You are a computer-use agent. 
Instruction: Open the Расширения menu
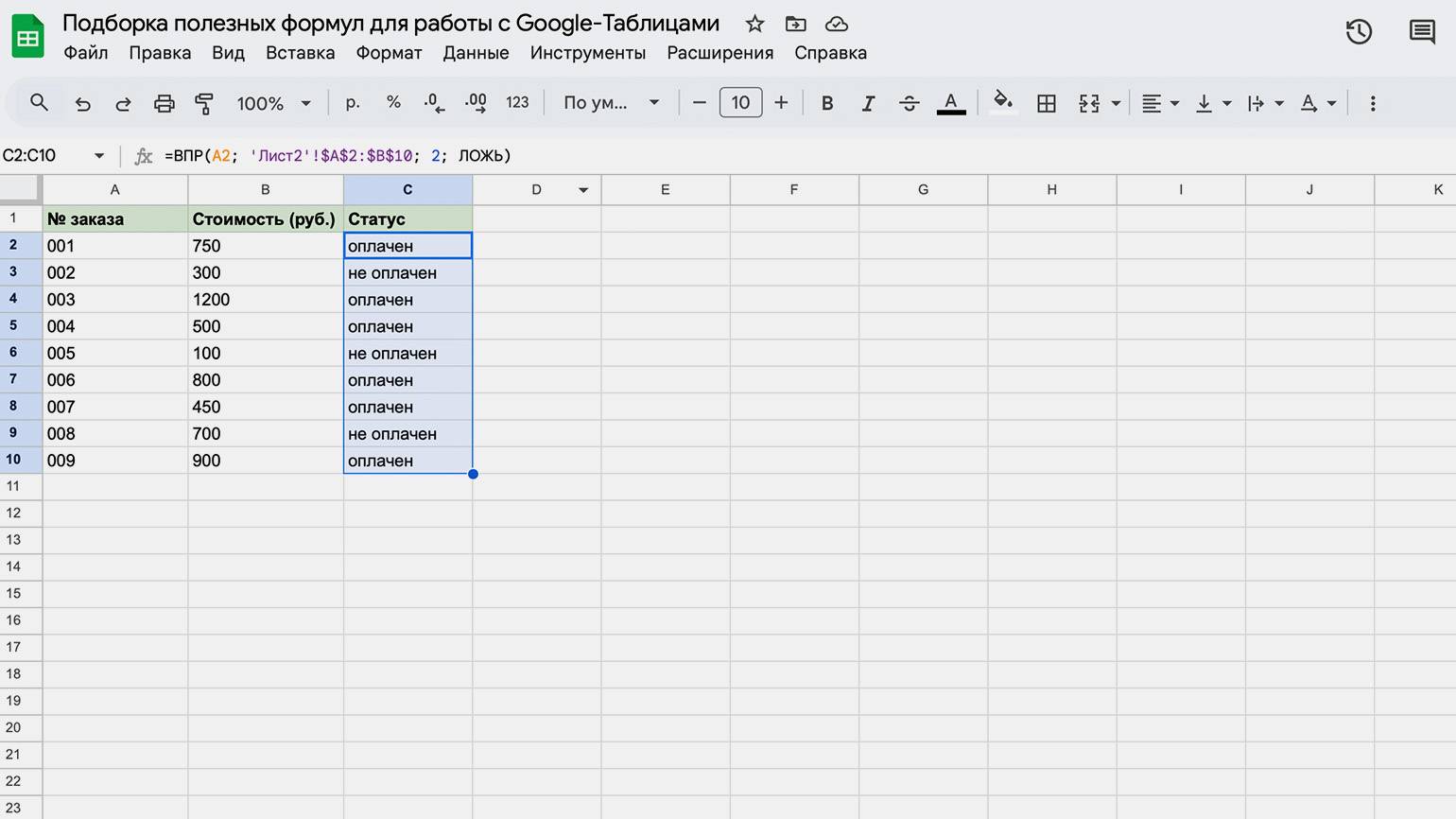tap(719, 53)
